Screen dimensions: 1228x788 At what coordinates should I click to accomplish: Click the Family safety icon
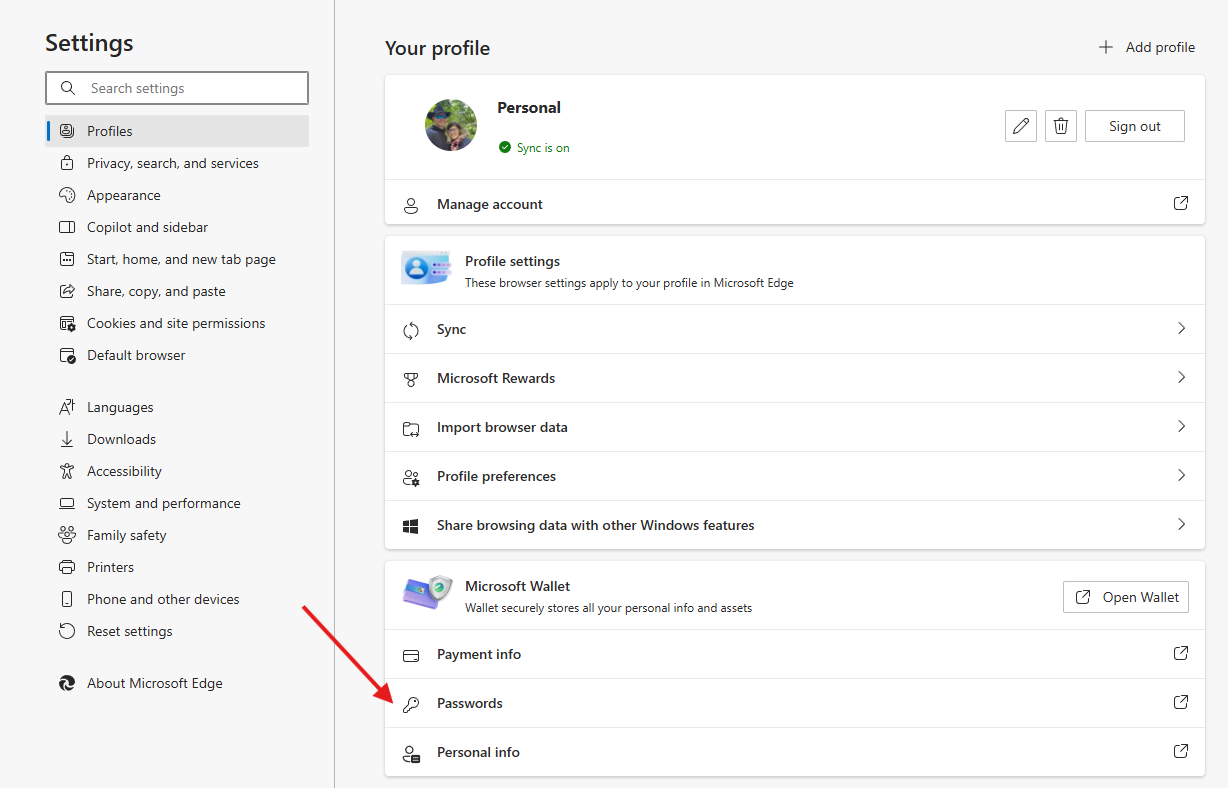(67, 535)
